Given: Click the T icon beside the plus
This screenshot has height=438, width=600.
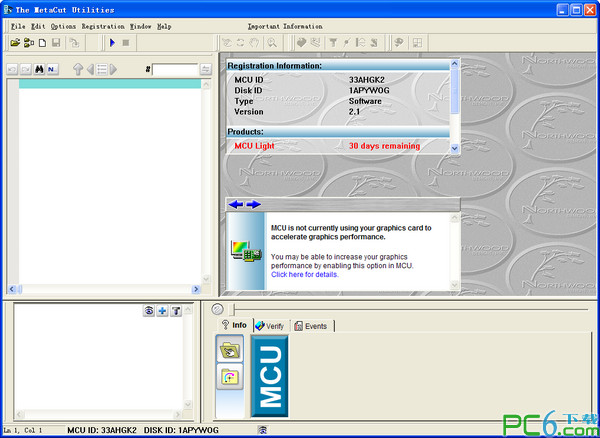Looking at the screenshot, I should pos(176,311).
